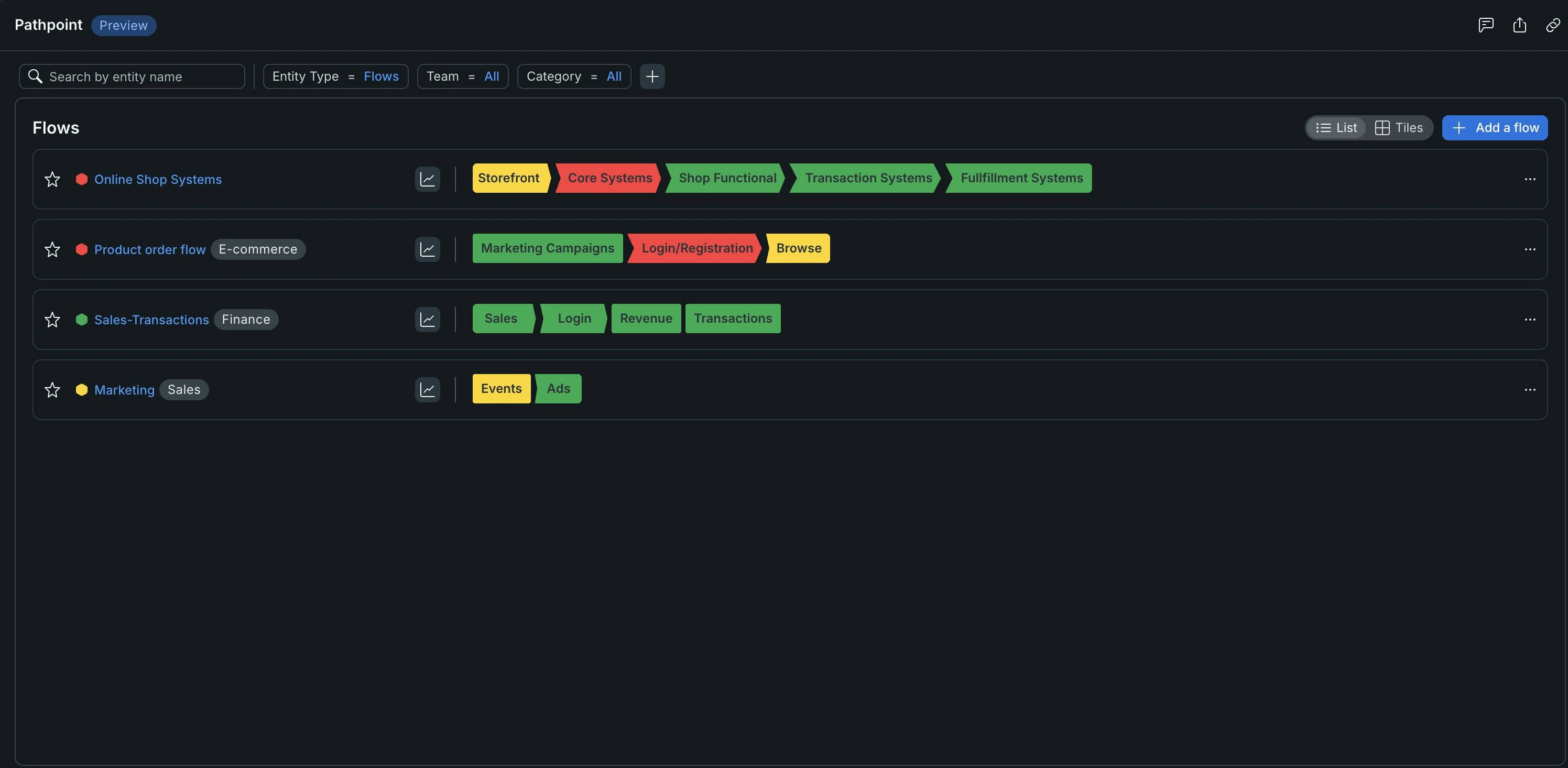The height and width of the screenshot is (768, 1568).
Task: Open Entity Type filter dropdown
Action: pos(335,76)
